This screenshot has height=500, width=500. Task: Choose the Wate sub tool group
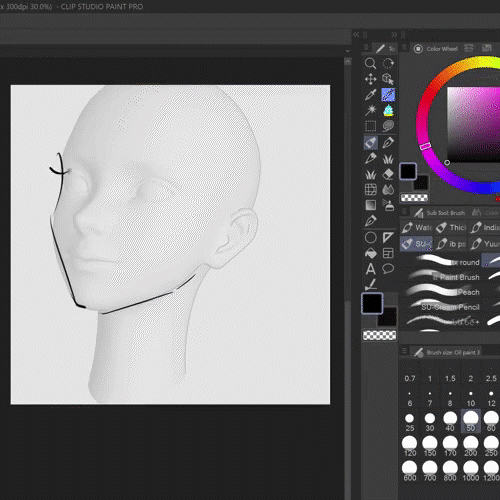416,228
